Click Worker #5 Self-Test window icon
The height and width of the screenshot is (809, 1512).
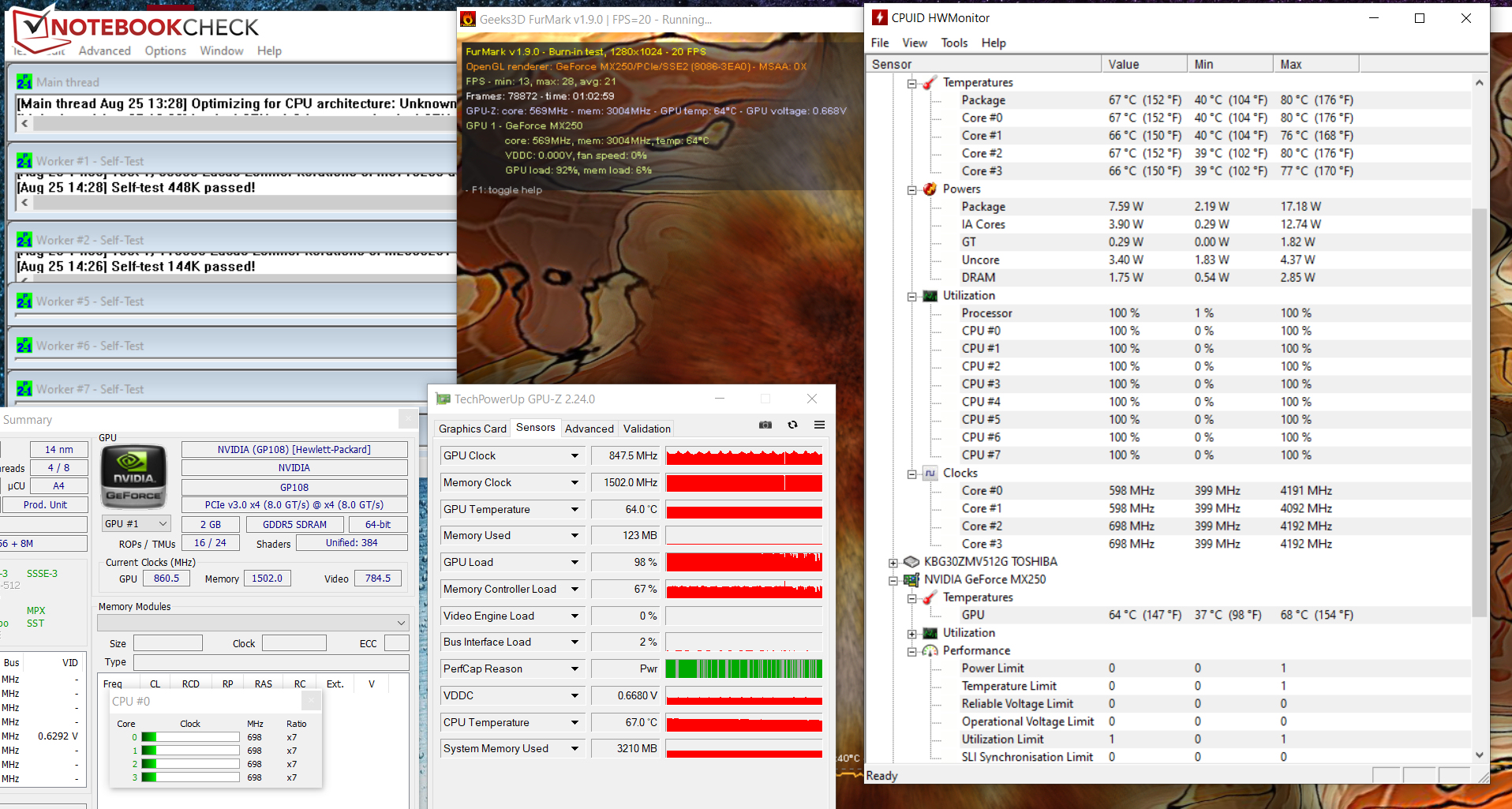(x=24, y=302)
